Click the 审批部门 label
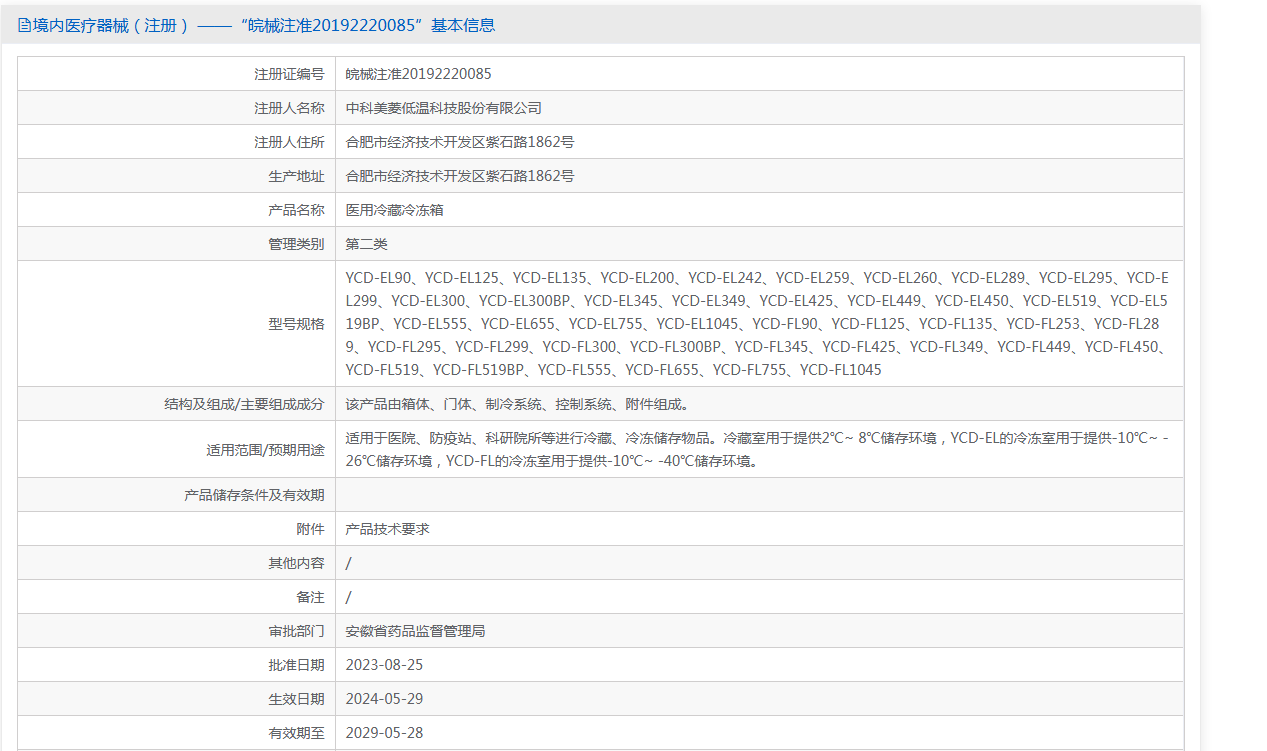 (x=296, y=631)
